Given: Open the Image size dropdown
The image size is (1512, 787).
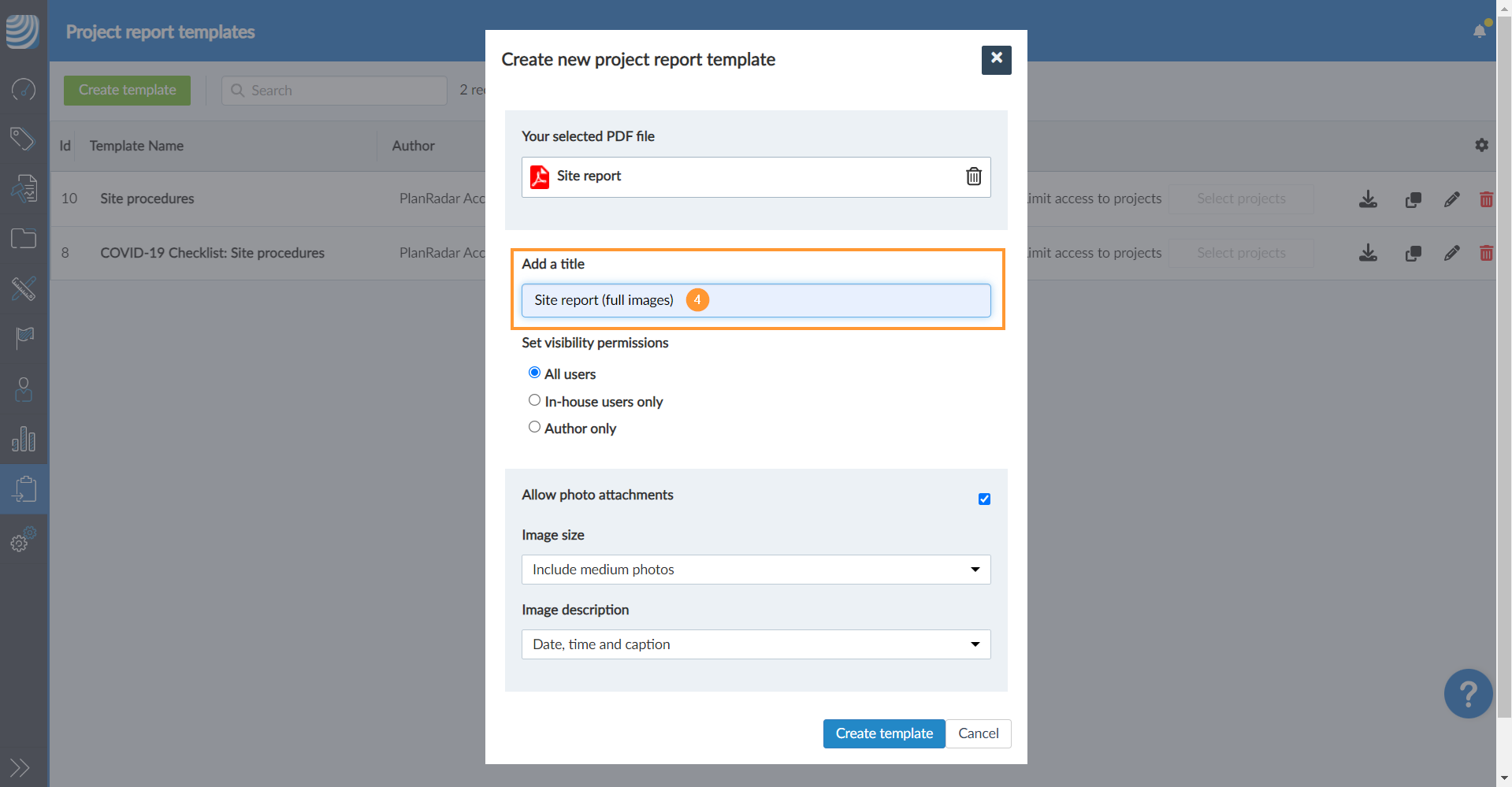Looking at the screenshot, I should coord(756,570).
